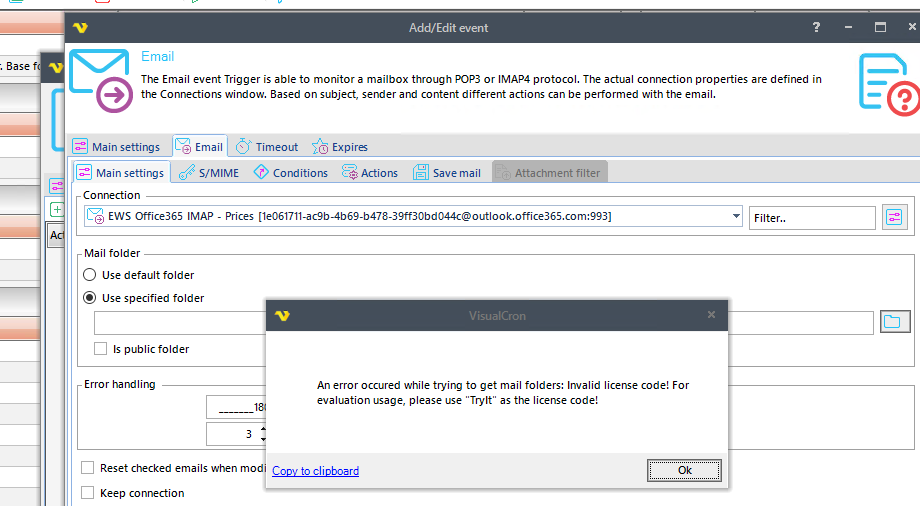Enable Is public folder checkbox
920x506 pixels.
(100, 349)
